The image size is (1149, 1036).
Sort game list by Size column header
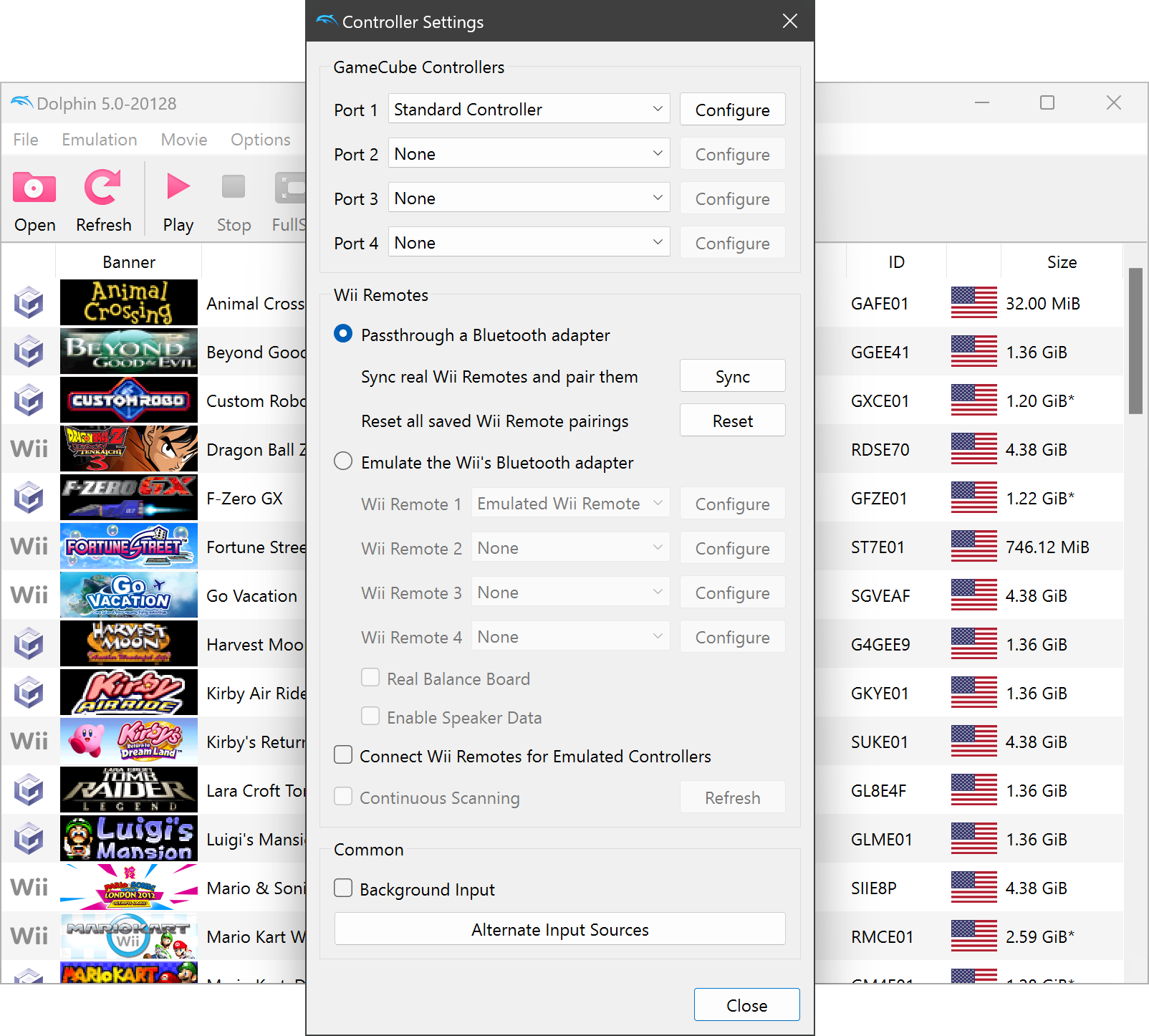(1062, 262)
